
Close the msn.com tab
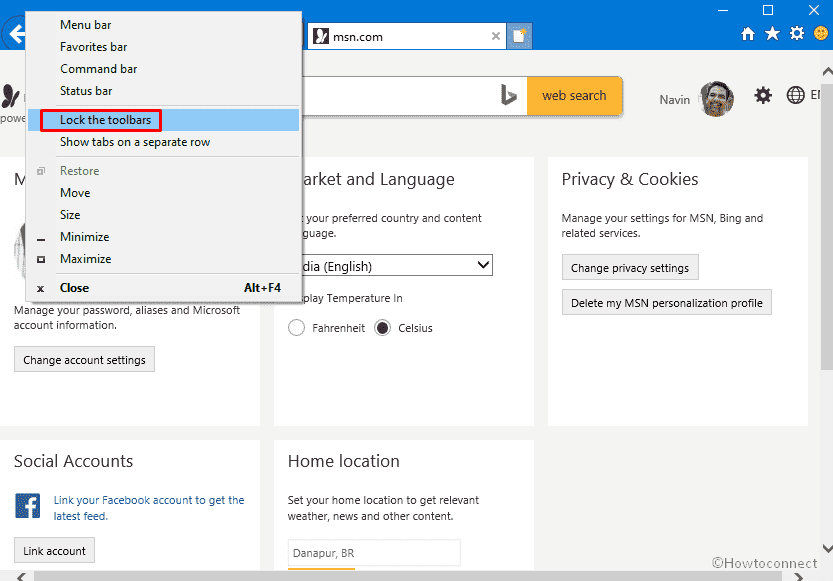click(x=496, y=36)
